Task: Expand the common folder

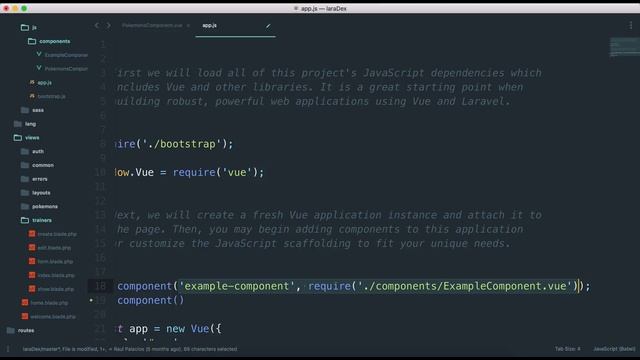Action: [25, 165]
